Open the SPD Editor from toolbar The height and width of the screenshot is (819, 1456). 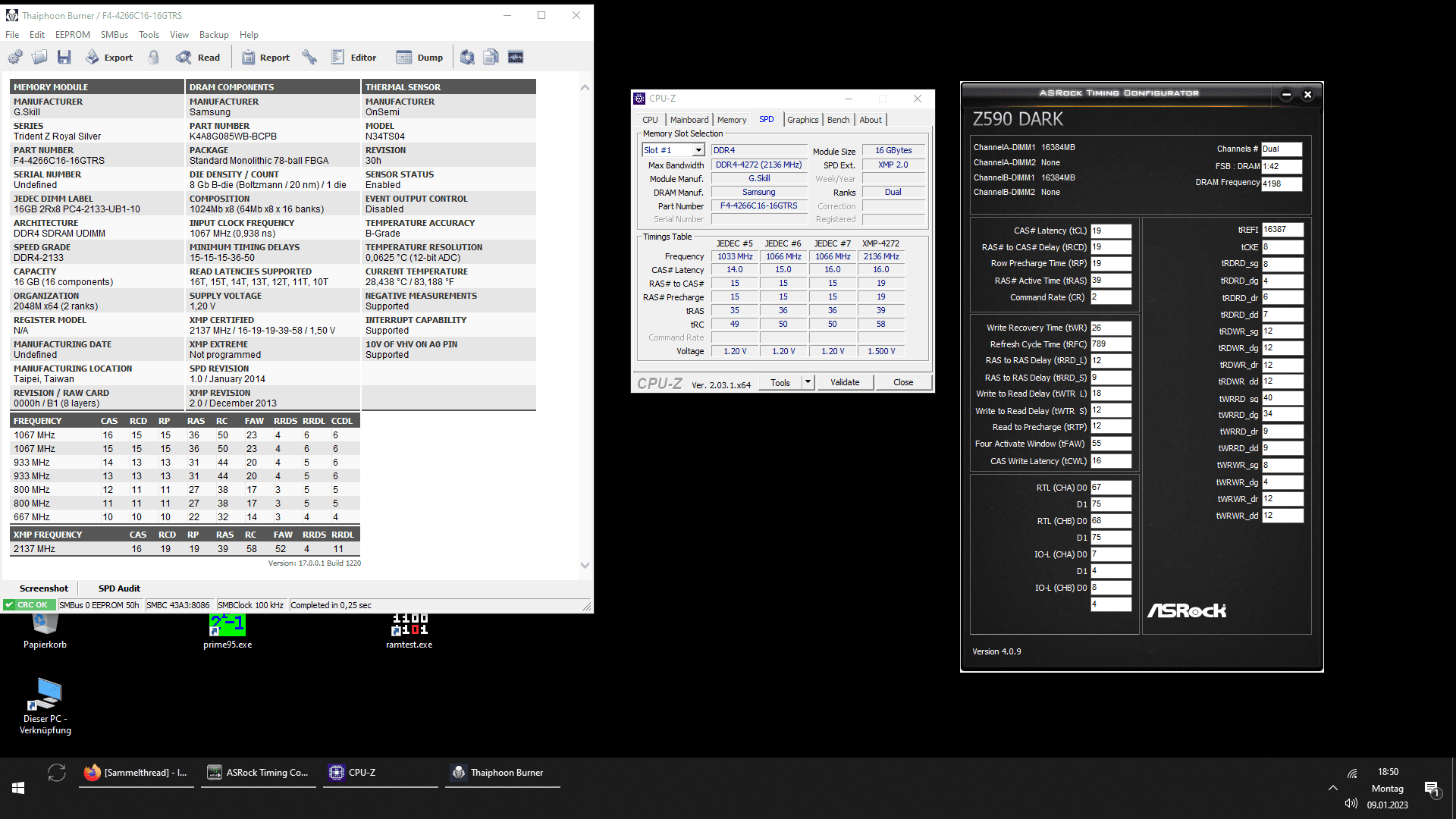tap(354, 57)
